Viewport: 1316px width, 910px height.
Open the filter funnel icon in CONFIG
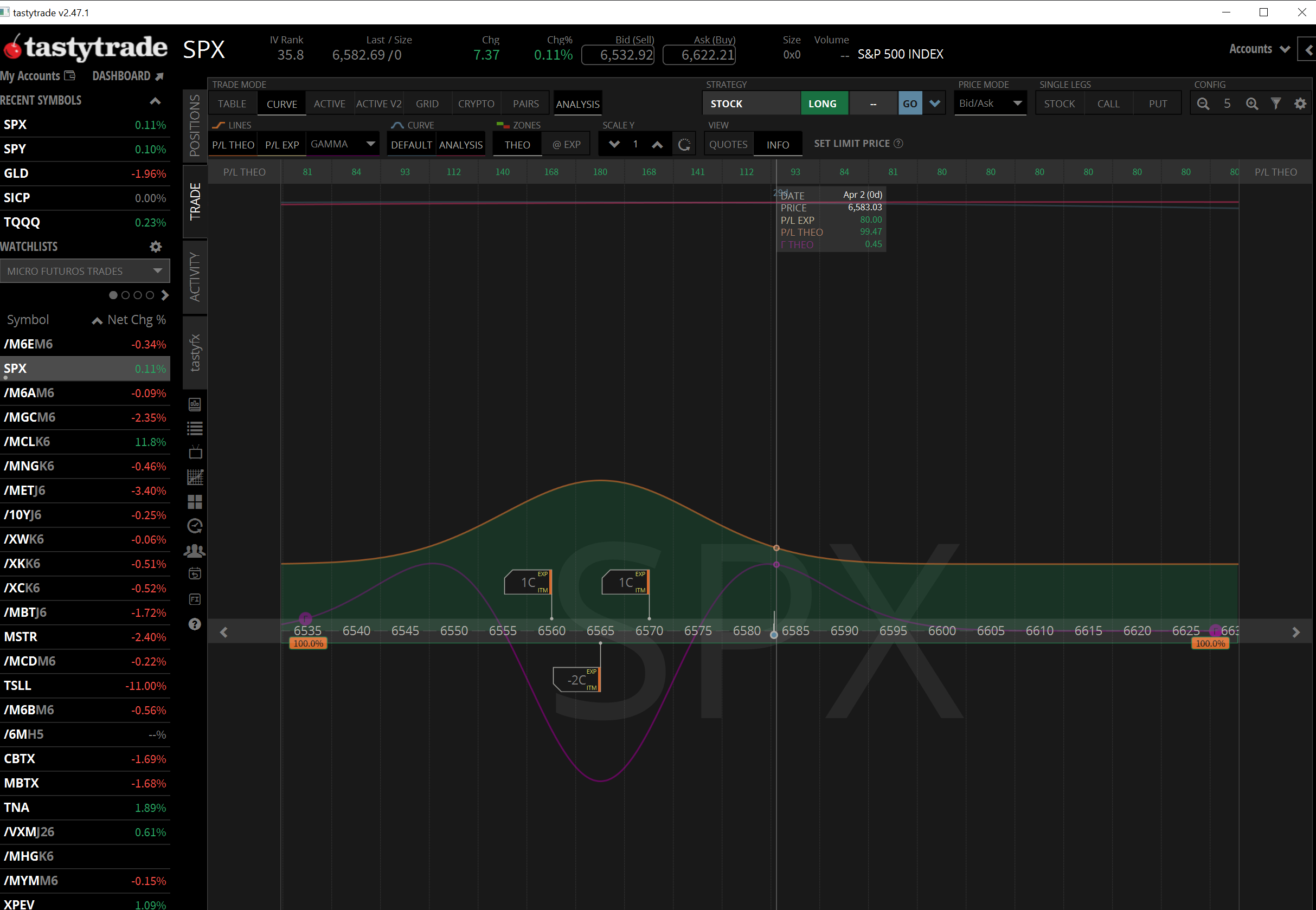1276,104
